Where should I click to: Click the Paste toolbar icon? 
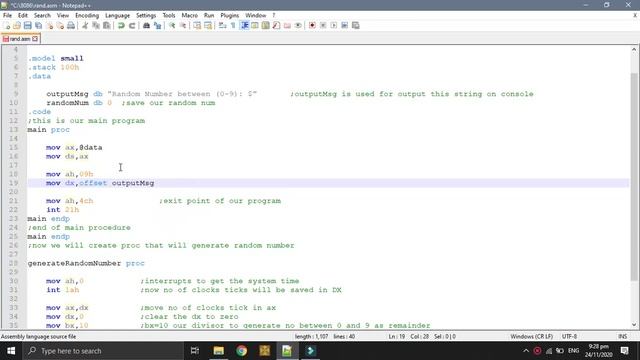click(107, 26)
